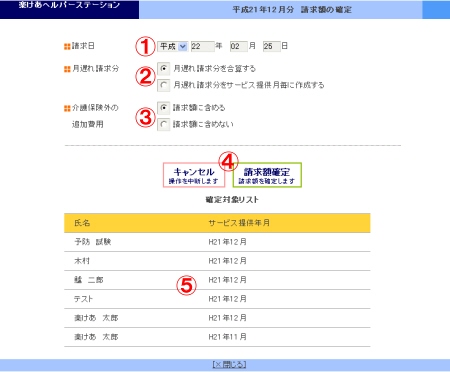Click the 請求日 label
This screenshot has height=372, width=450.
click(83, 46)
